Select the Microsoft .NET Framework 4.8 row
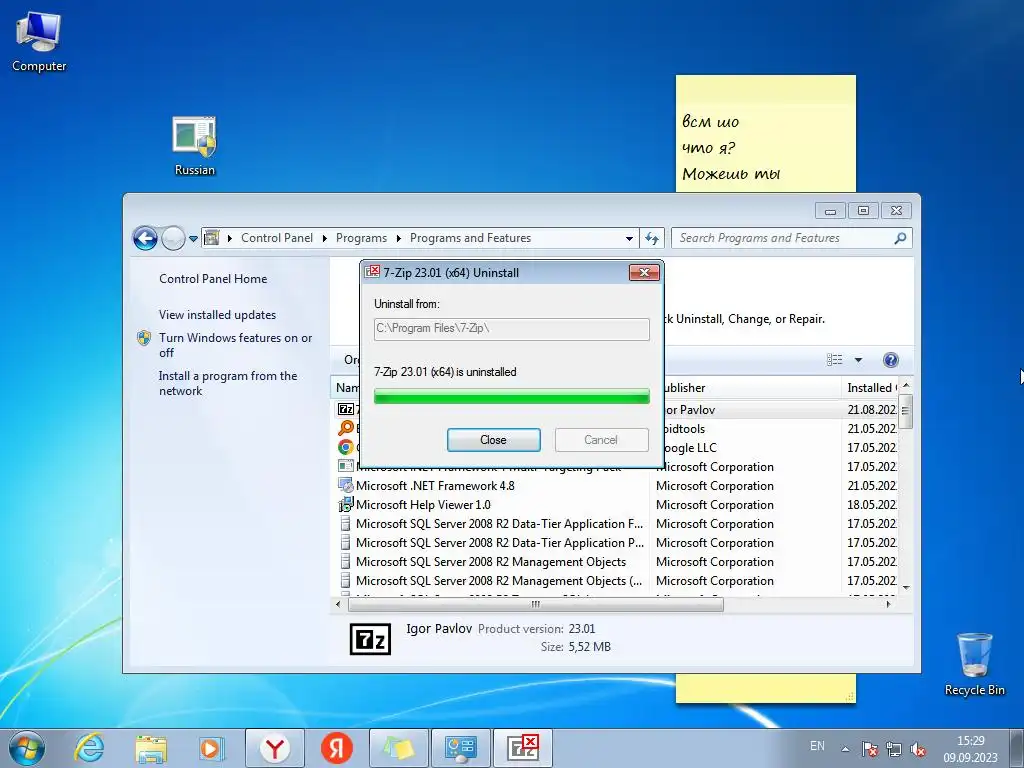Screen dimensions: 1024x768 616,486
